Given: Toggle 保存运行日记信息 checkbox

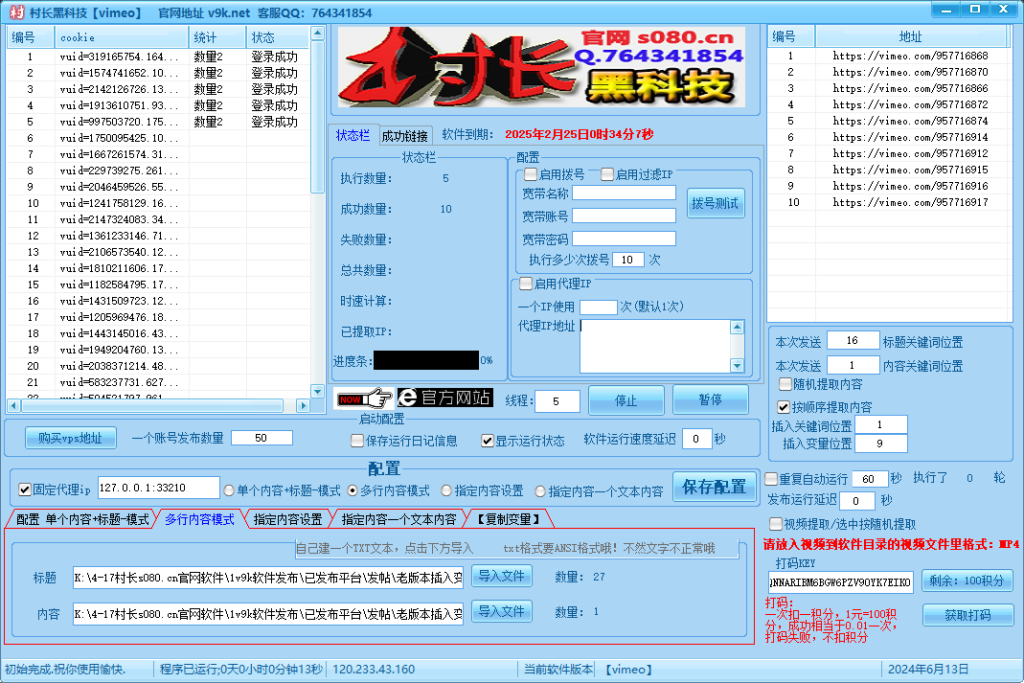Looking at the screenshot, I should pos(357,441).
